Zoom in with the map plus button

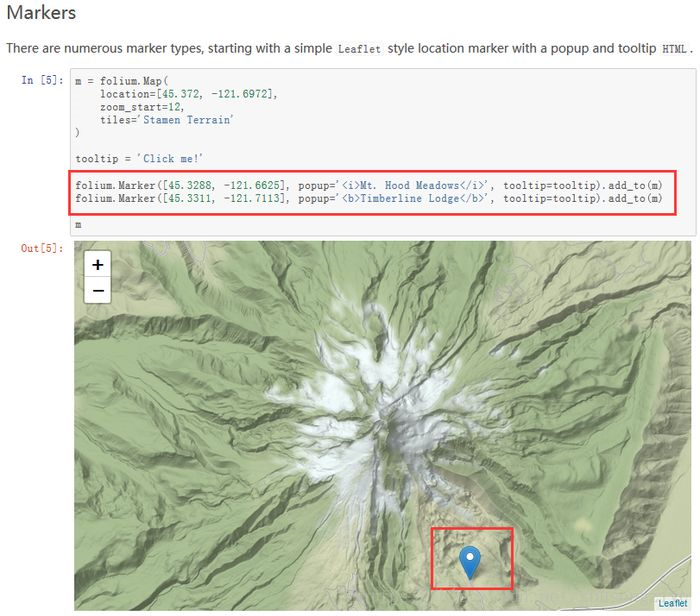coord(97,264)
